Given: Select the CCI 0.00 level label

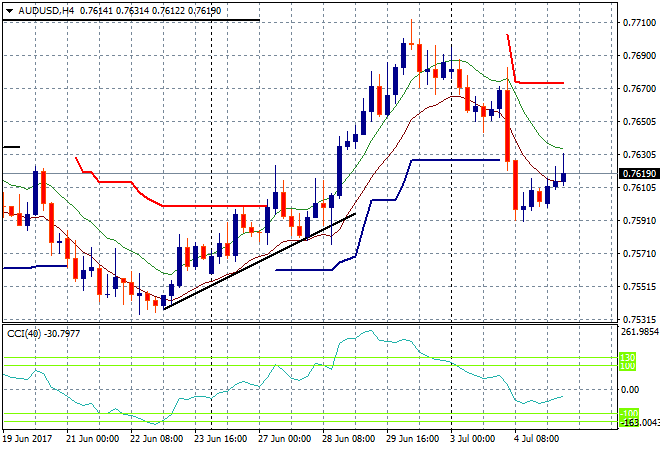Looking at the screenshot, I should coord(630,390).
